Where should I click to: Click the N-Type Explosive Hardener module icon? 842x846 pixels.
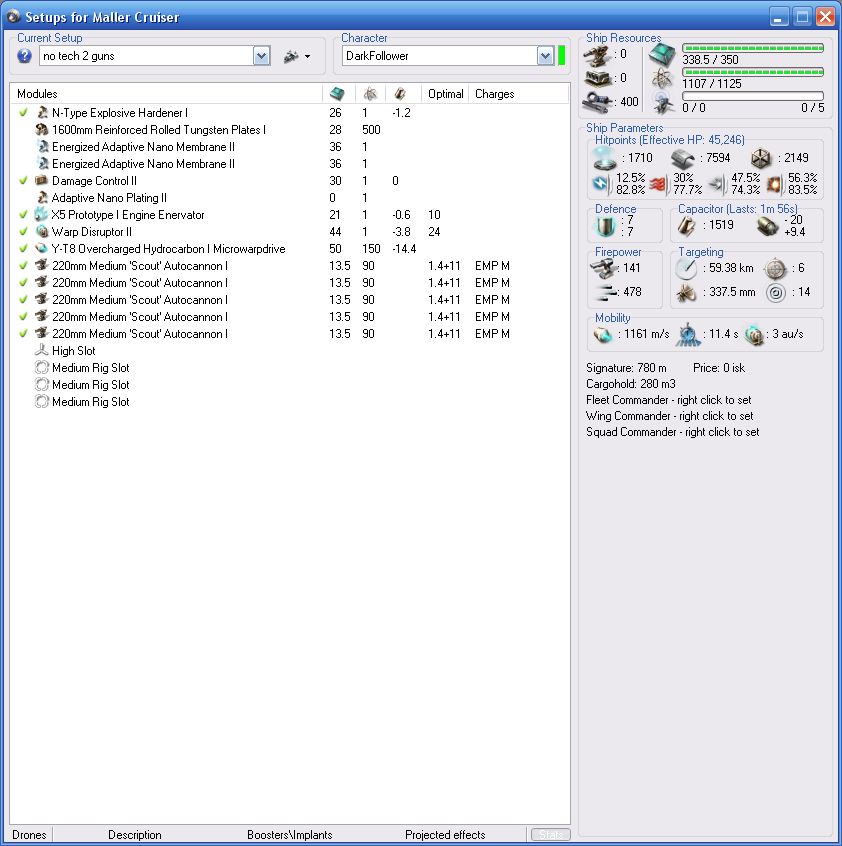(42, 113)
